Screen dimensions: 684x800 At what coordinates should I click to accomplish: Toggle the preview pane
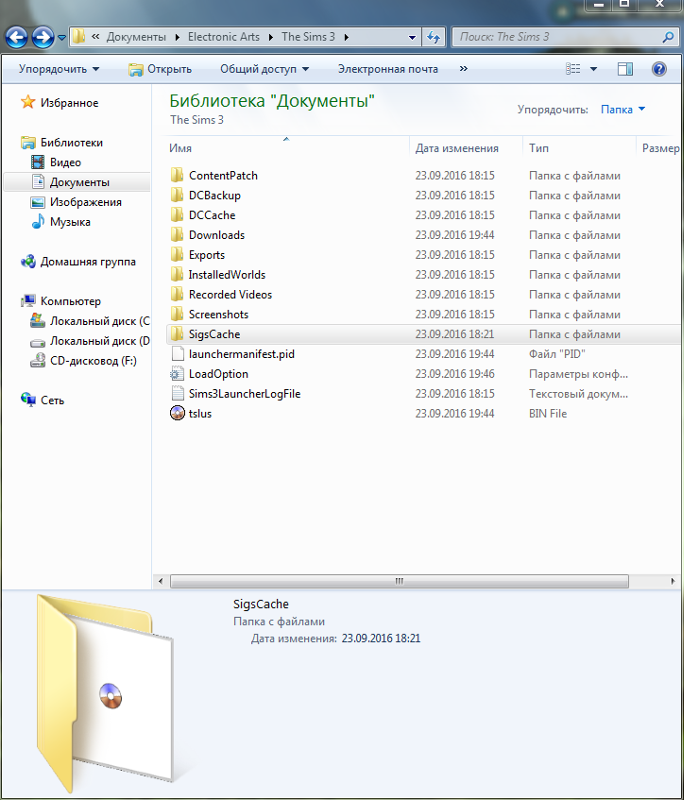click(x=625, y=69)
